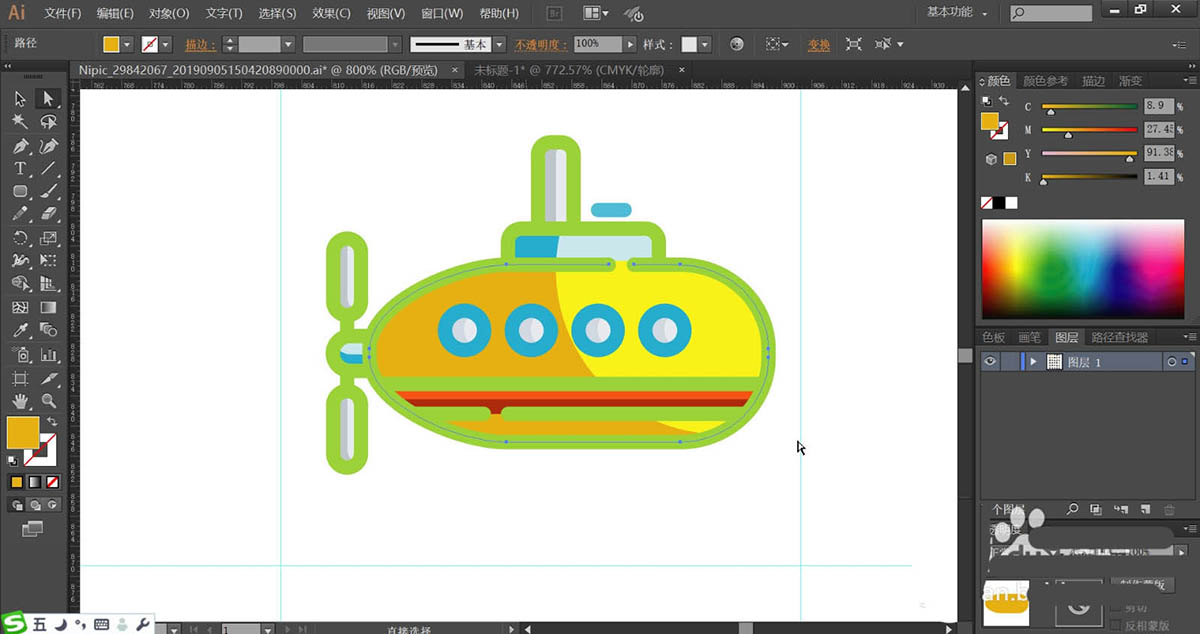Select the Rounded Rectangle shape tool
Image resolution: width=1200 pixels, height=634 pixels.
coord(20,192)
